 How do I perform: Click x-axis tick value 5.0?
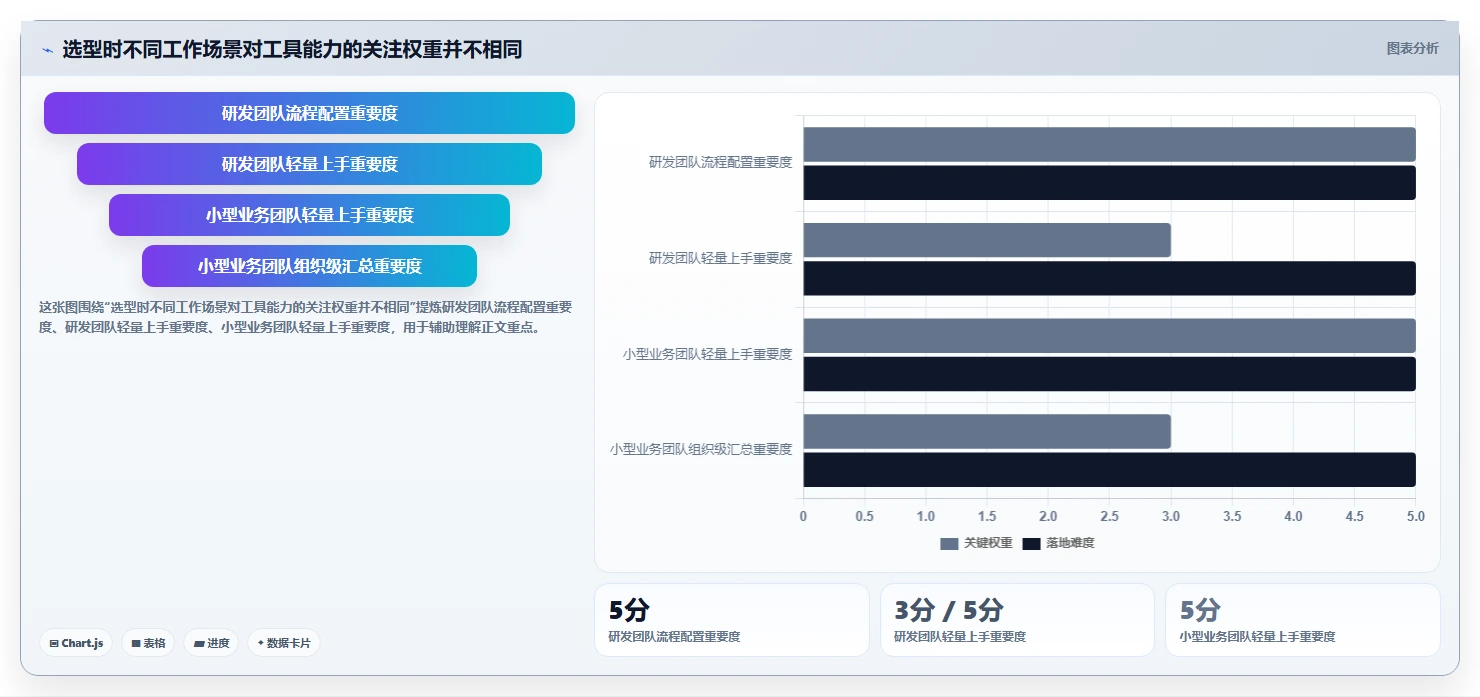coord(1415,516)
